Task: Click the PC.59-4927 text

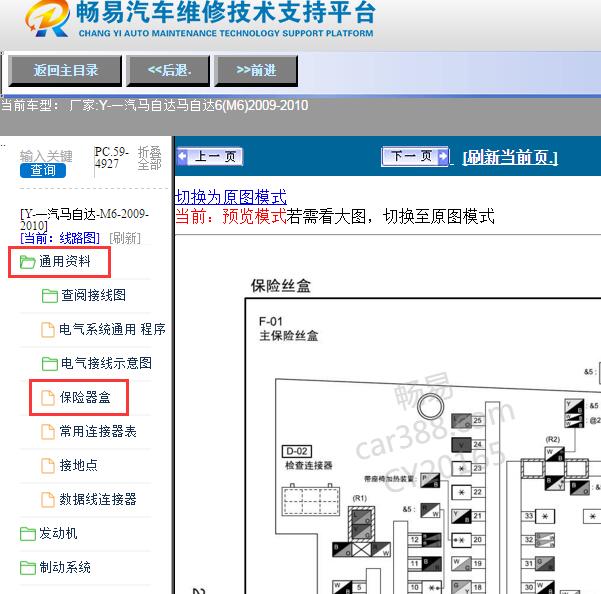Action: tap(111, 158)
